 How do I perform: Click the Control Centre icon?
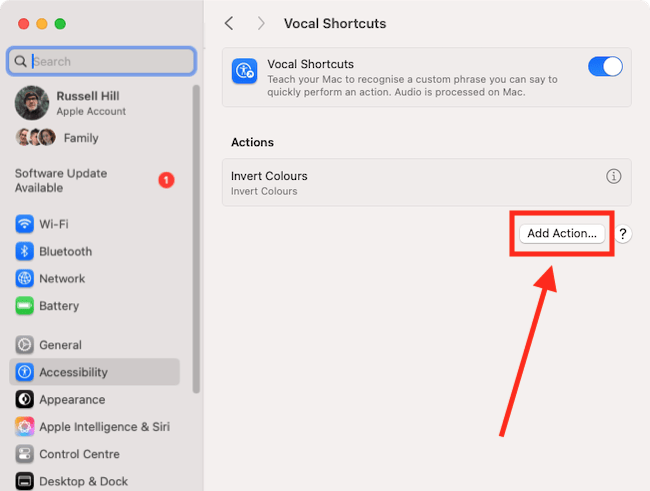(x=25, y=454)
